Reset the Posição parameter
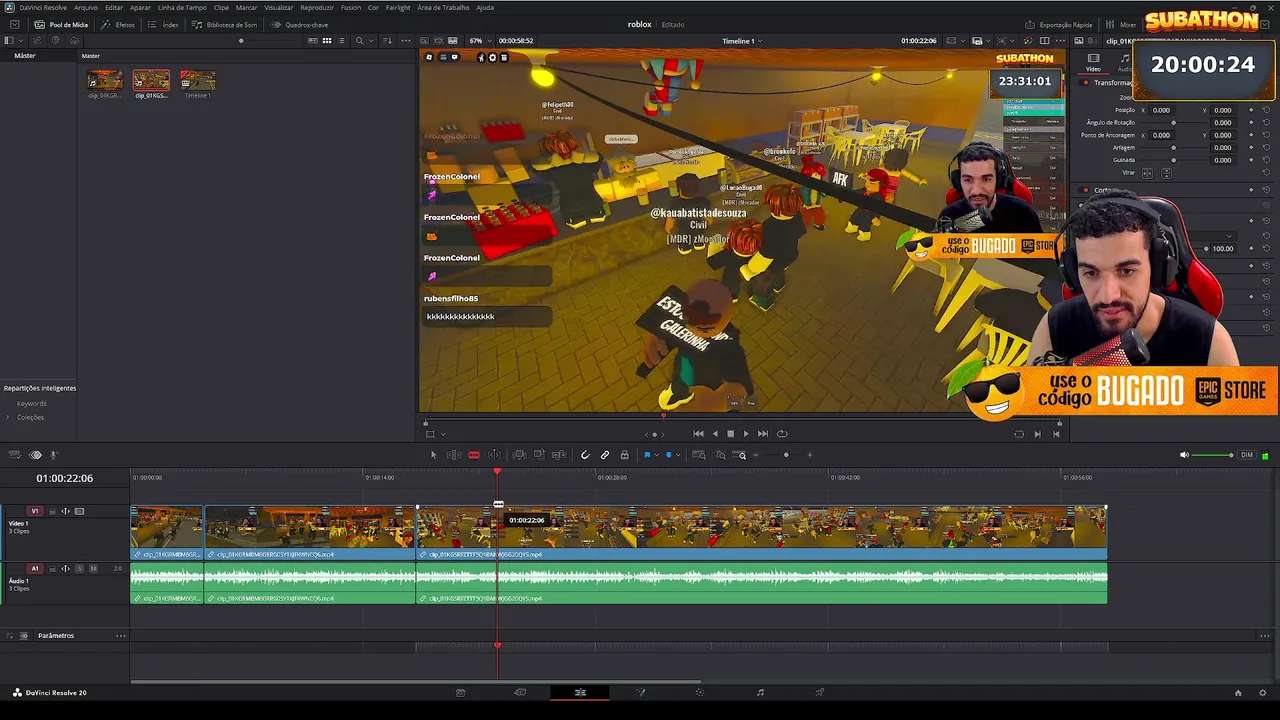Viewport: 1280px width, 720px height. coord(1266,110)
